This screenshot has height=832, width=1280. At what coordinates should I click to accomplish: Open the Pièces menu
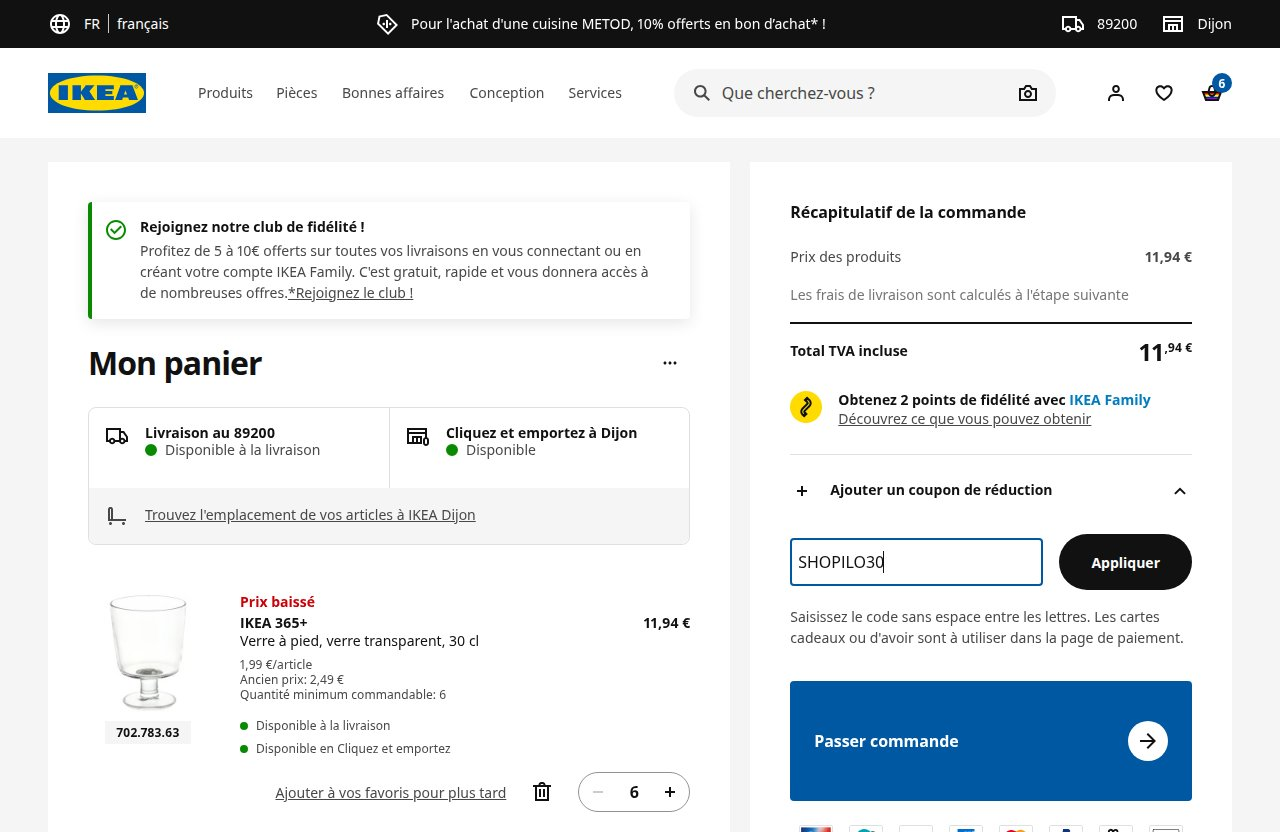coord(297,93)
